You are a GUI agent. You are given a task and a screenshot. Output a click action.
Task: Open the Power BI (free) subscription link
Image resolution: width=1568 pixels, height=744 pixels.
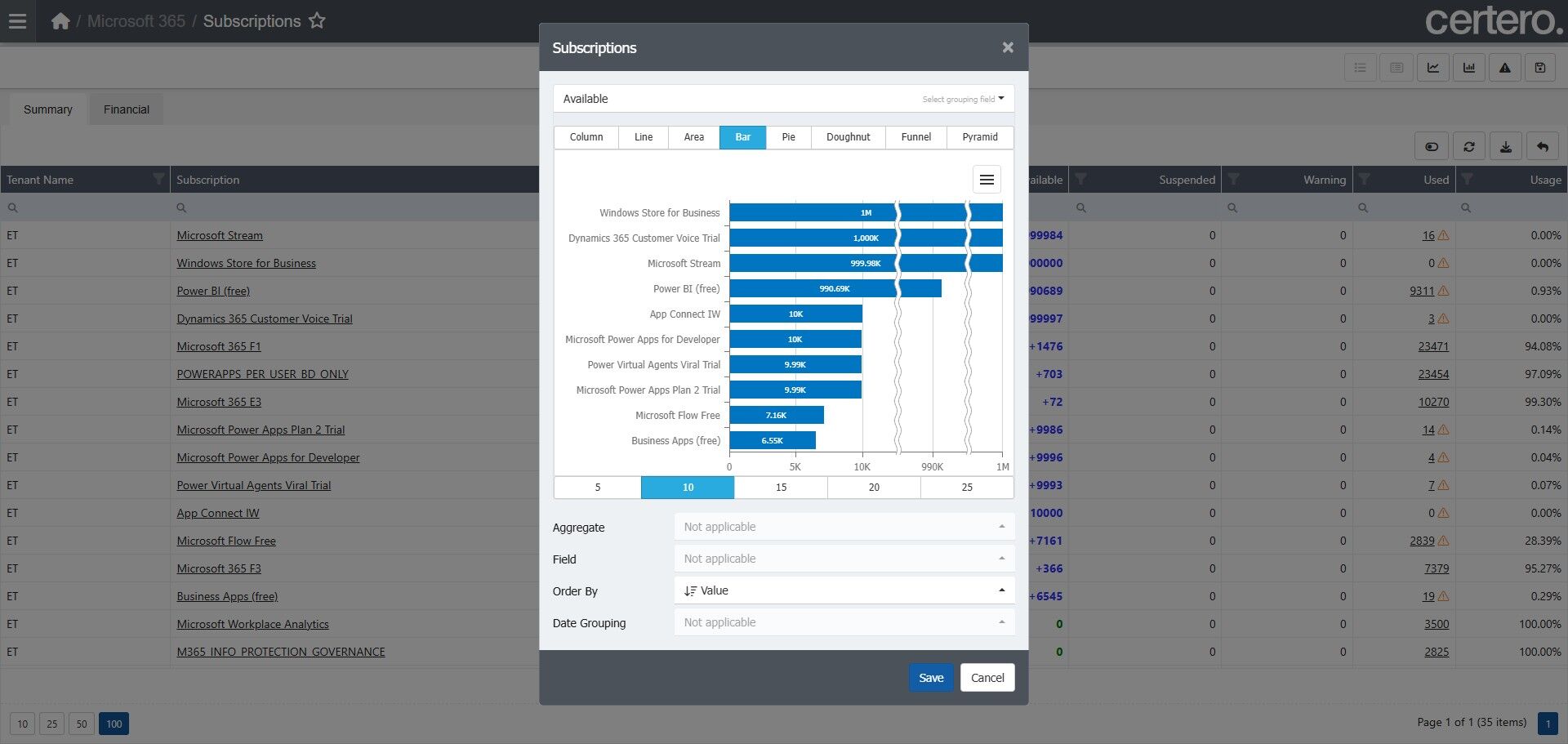click(213, 291)
